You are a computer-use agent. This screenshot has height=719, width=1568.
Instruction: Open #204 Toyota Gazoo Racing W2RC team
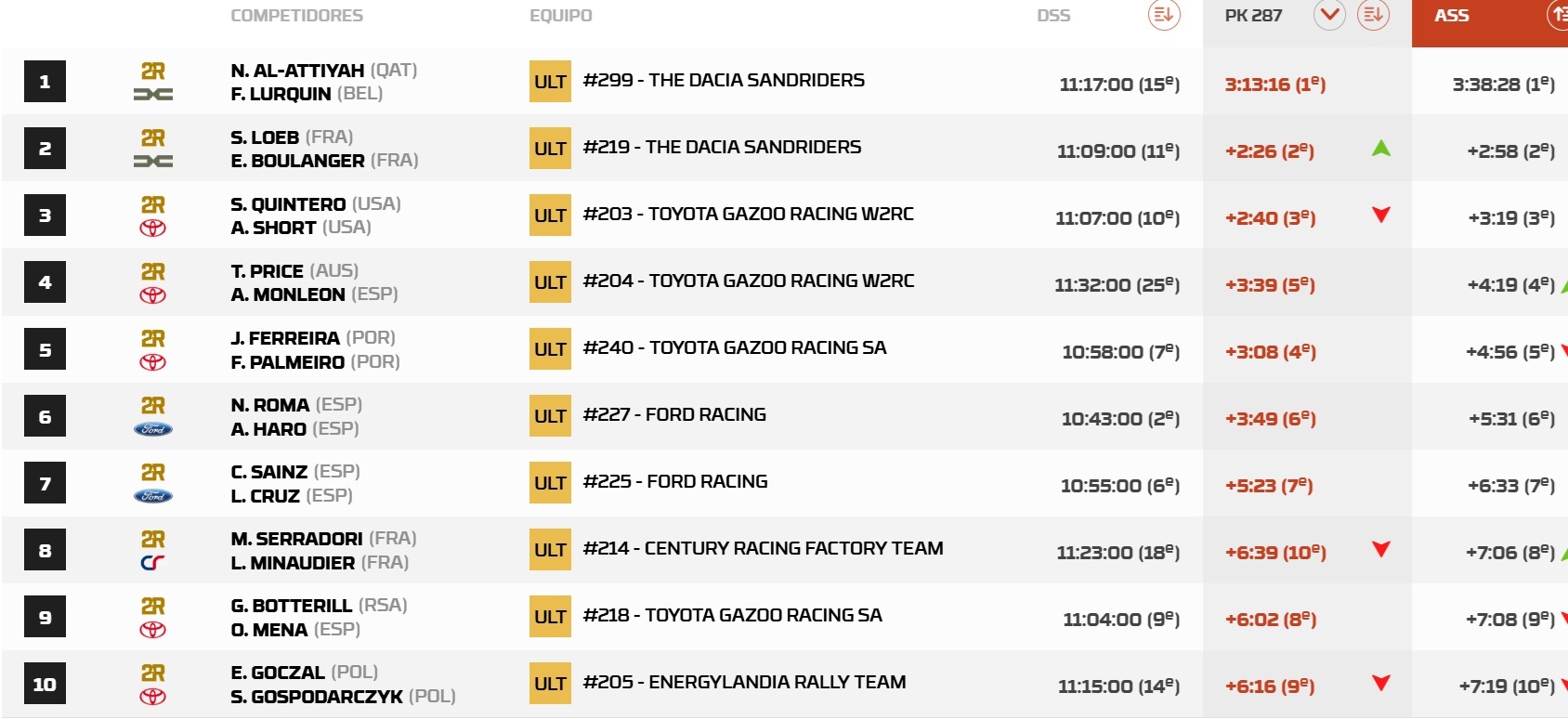[x=749, y=281]
